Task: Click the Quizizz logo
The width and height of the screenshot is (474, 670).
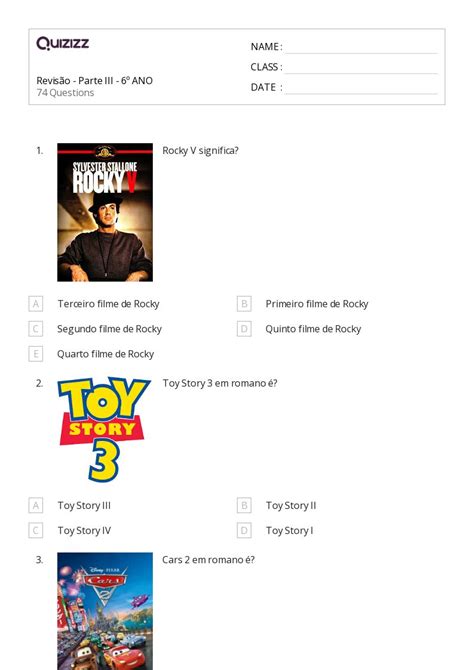Action: click(x=62, y=43)
